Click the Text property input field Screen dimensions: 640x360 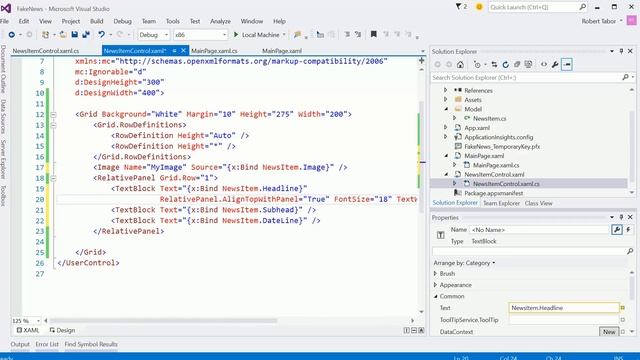(x=564, y=308)
